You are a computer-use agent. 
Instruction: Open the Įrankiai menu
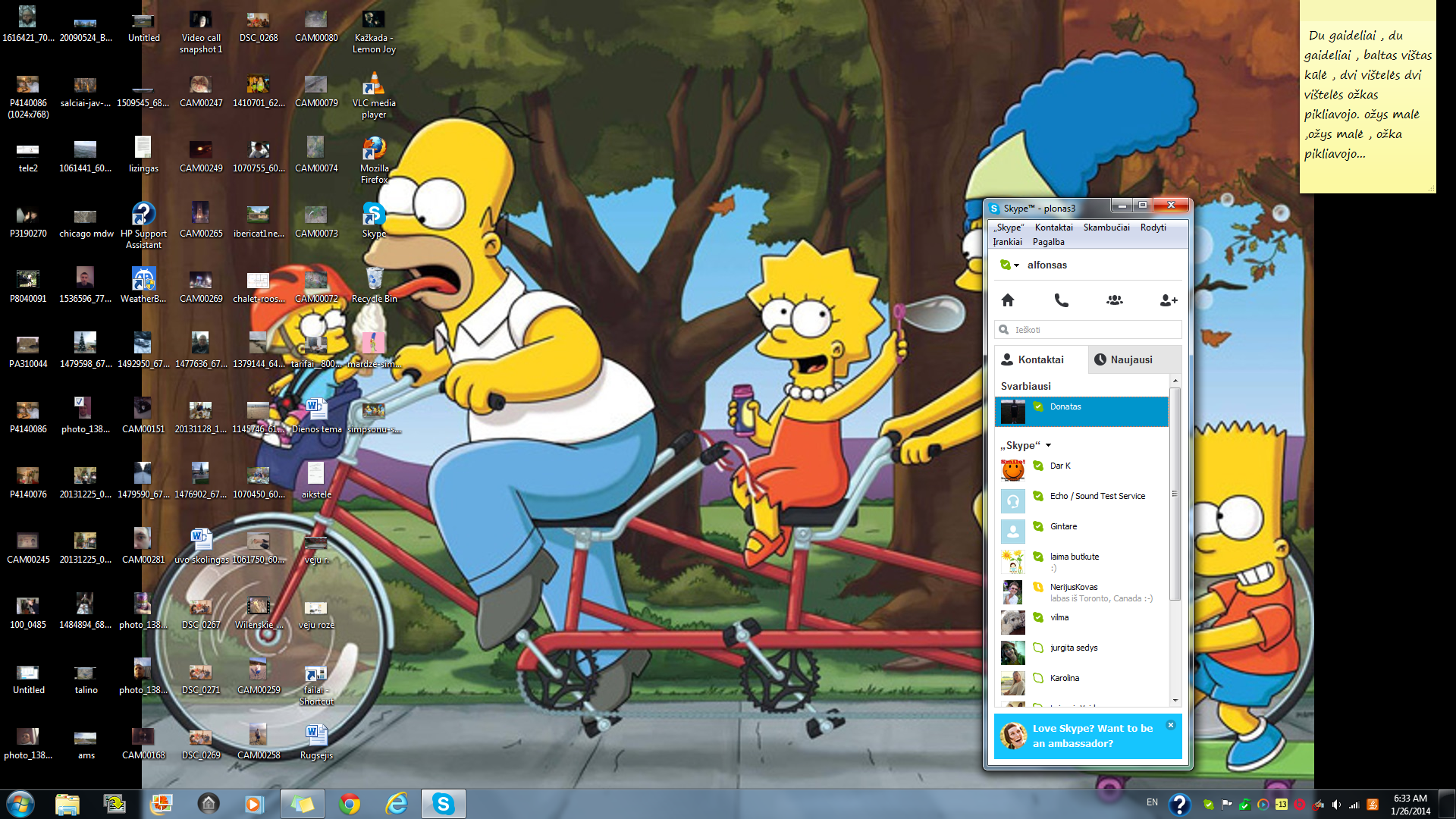tap(1007, 242)
